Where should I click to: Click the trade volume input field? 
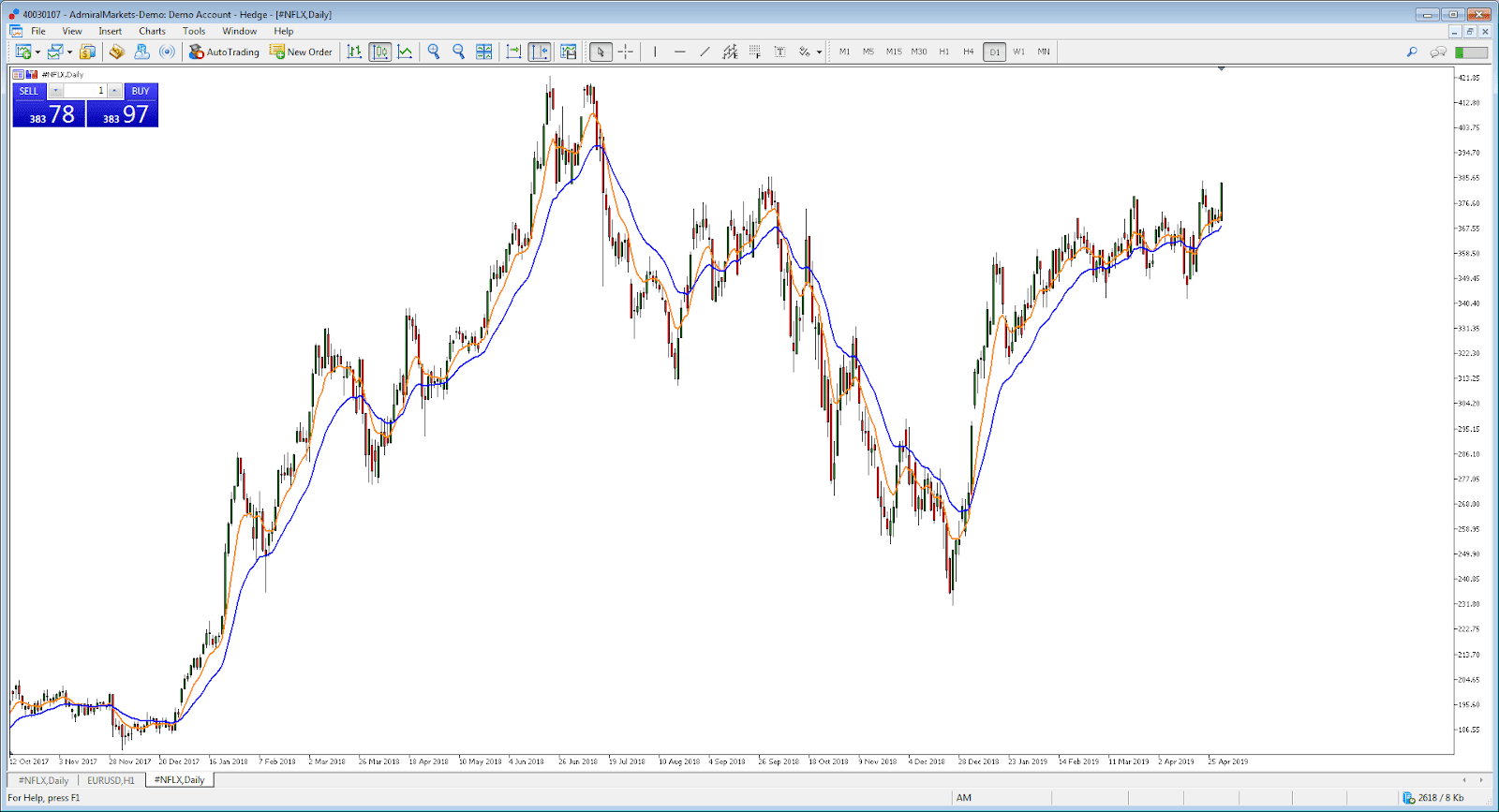pyautogui.click(x=85, y=91)
